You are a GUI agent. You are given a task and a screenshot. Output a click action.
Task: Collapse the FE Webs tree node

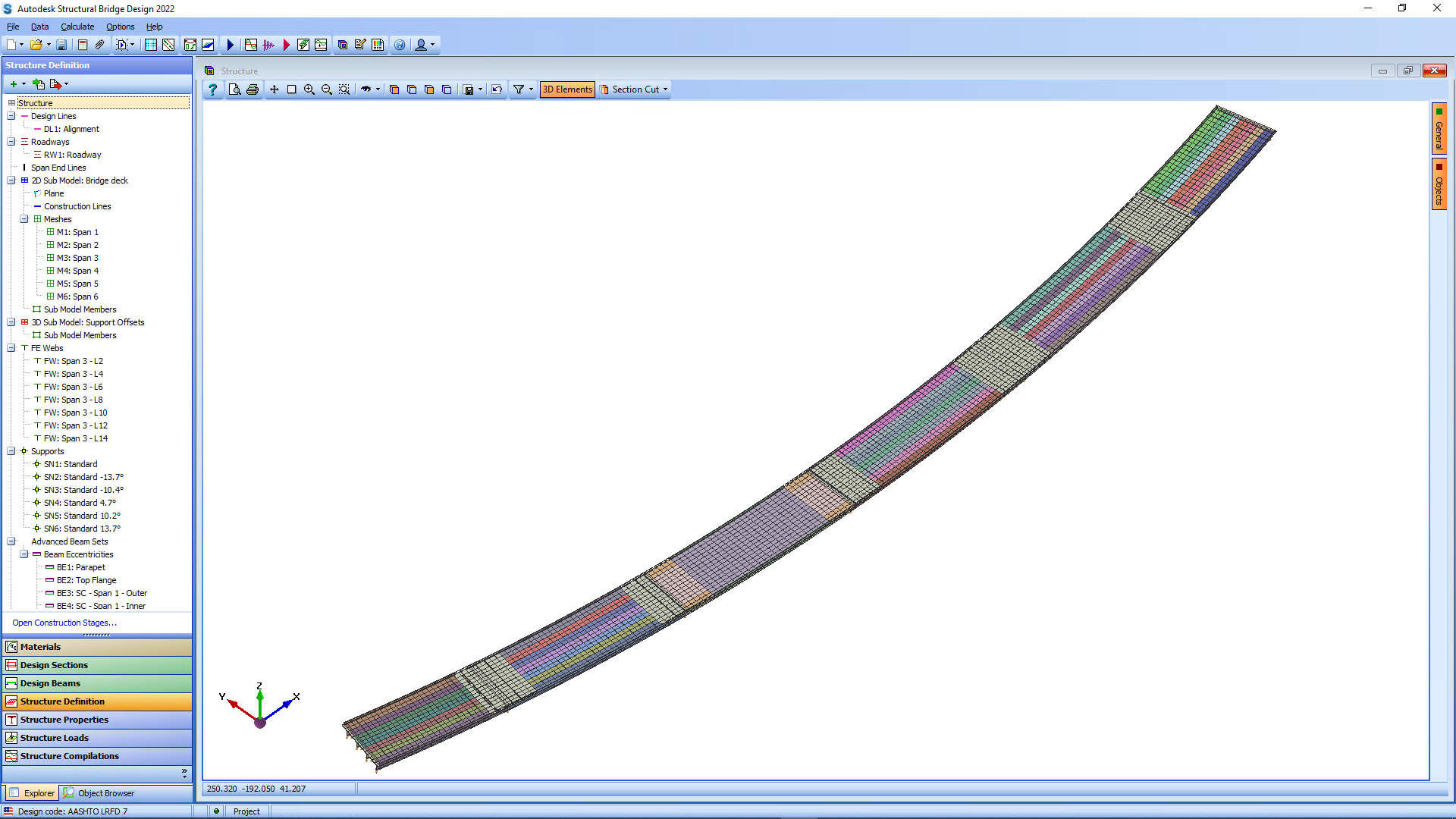(x=11, y=348)
